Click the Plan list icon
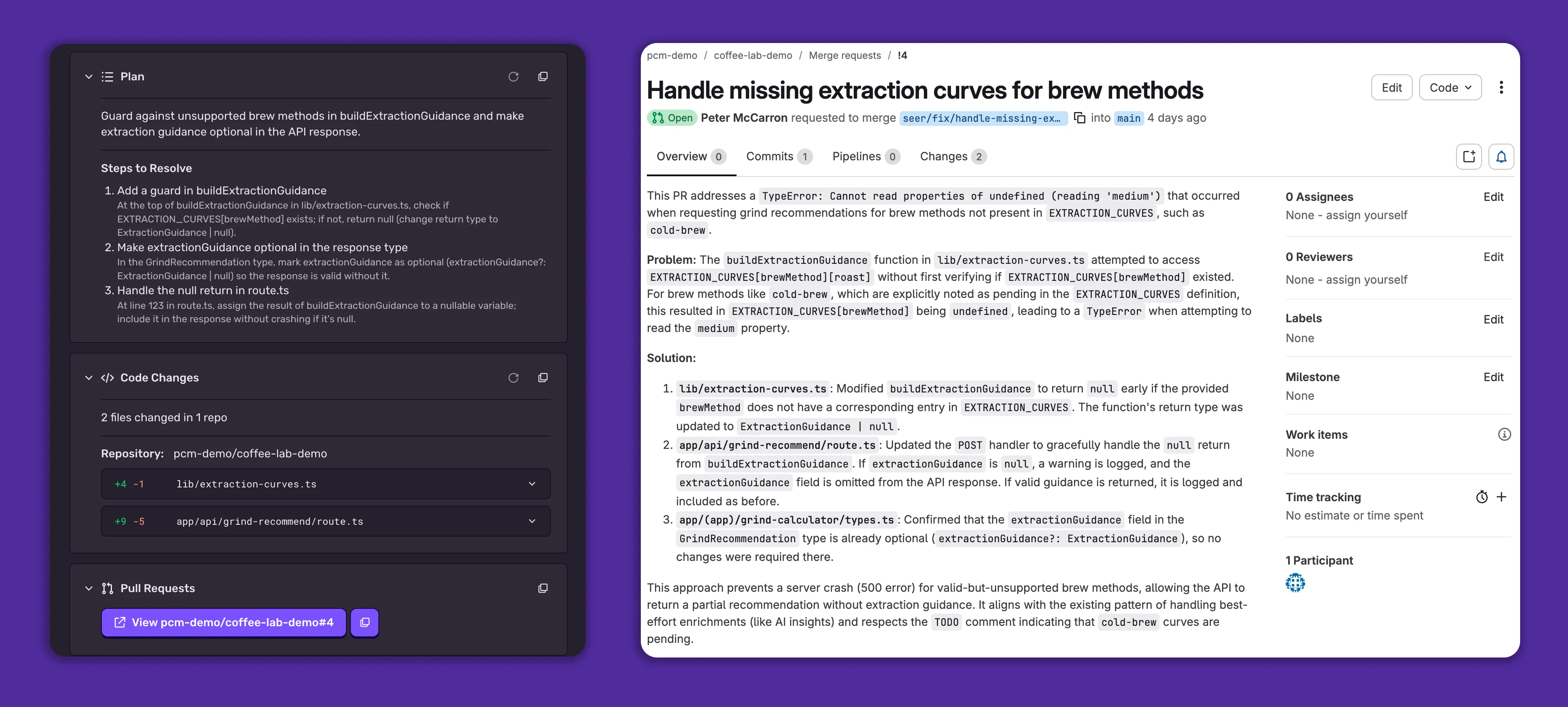Screen dimensions: 1568x707 point(107,77)
